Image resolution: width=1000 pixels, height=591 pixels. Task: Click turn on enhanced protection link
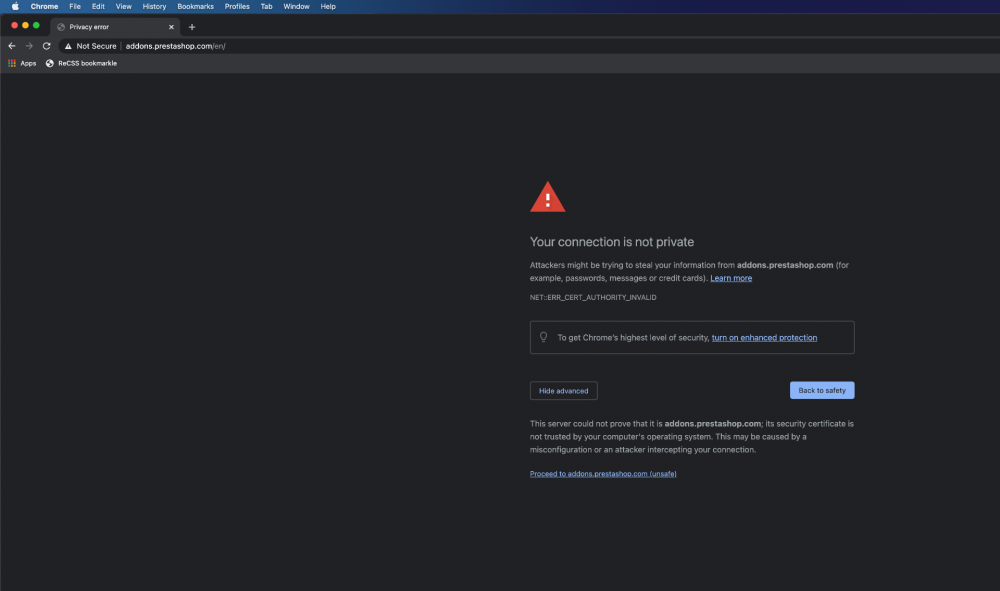pos(764,337)
